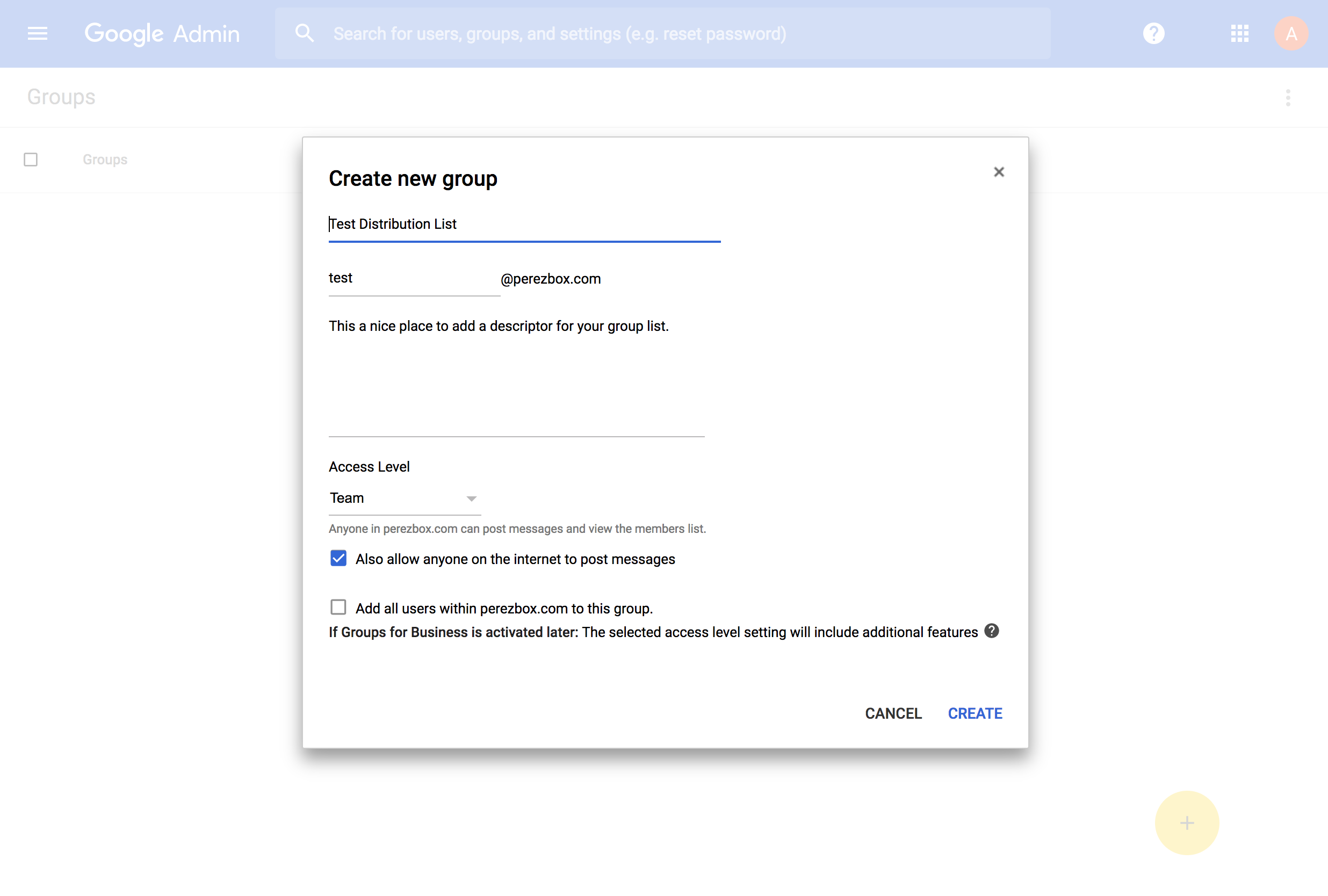Close the Create new group dialog
This screenshot has height=896, width=1328.
[998, 172]
